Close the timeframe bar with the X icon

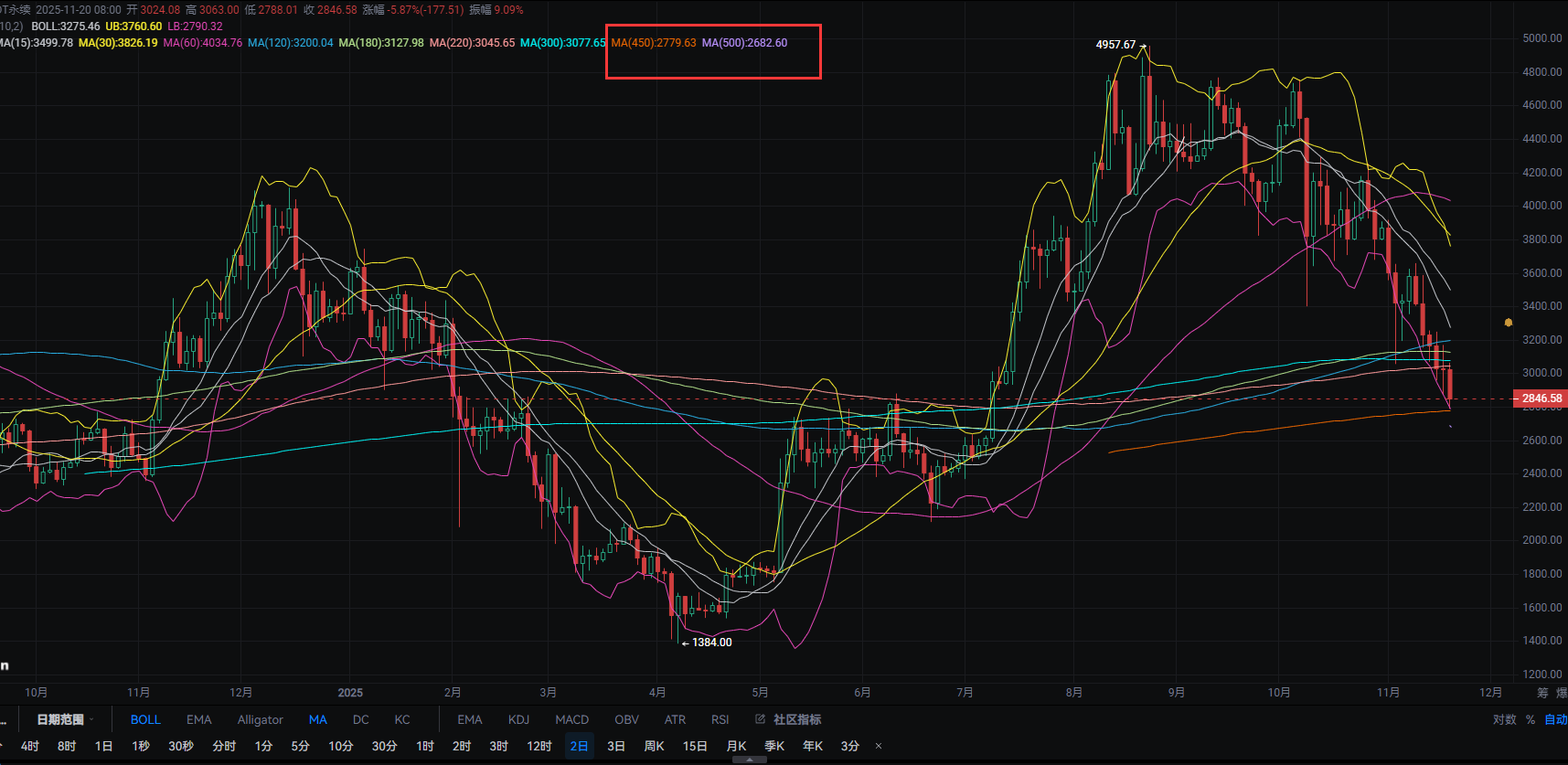pyautogui.click(x=879, y=746)
